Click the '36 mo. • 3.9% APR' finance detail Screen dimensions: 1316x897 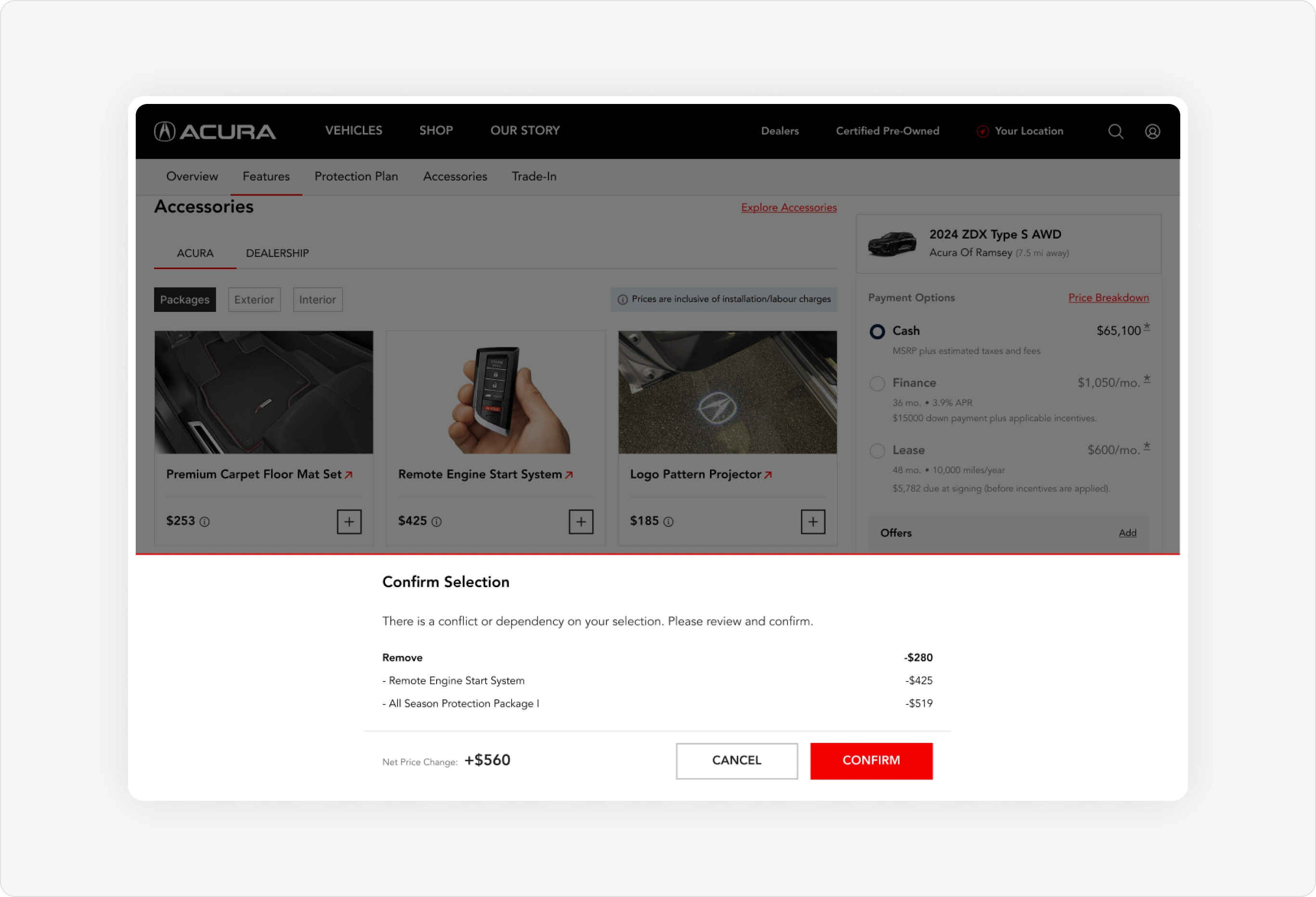[932, 403]
